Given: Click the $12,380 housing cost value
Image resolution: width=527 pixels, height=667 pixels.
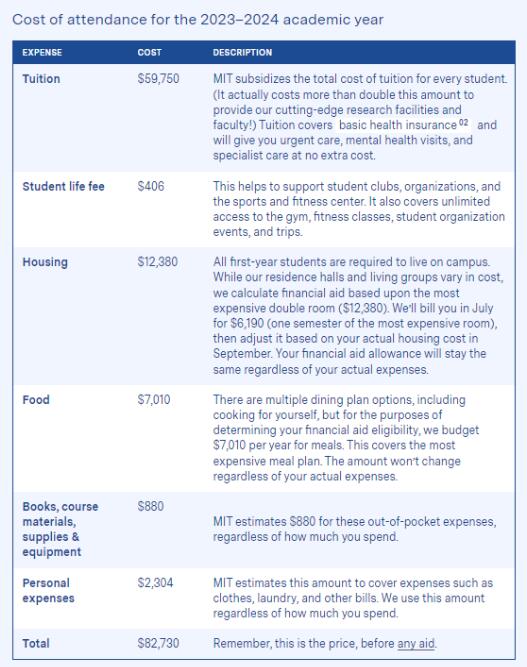Looking at the screenshot, I should click(x=157, y=262).
